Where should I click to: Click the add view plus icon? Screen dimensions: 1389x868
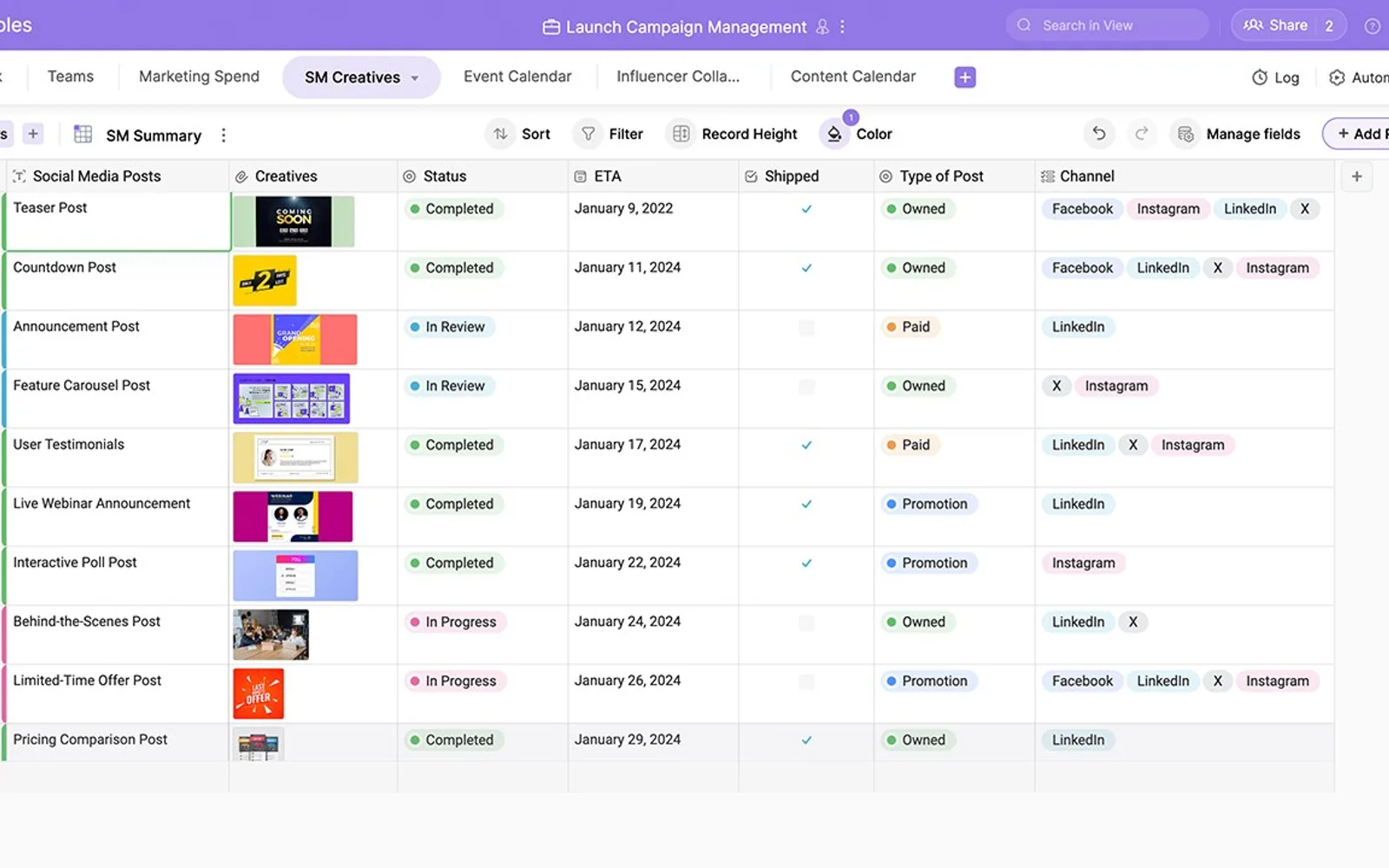[x=33, y=134]
